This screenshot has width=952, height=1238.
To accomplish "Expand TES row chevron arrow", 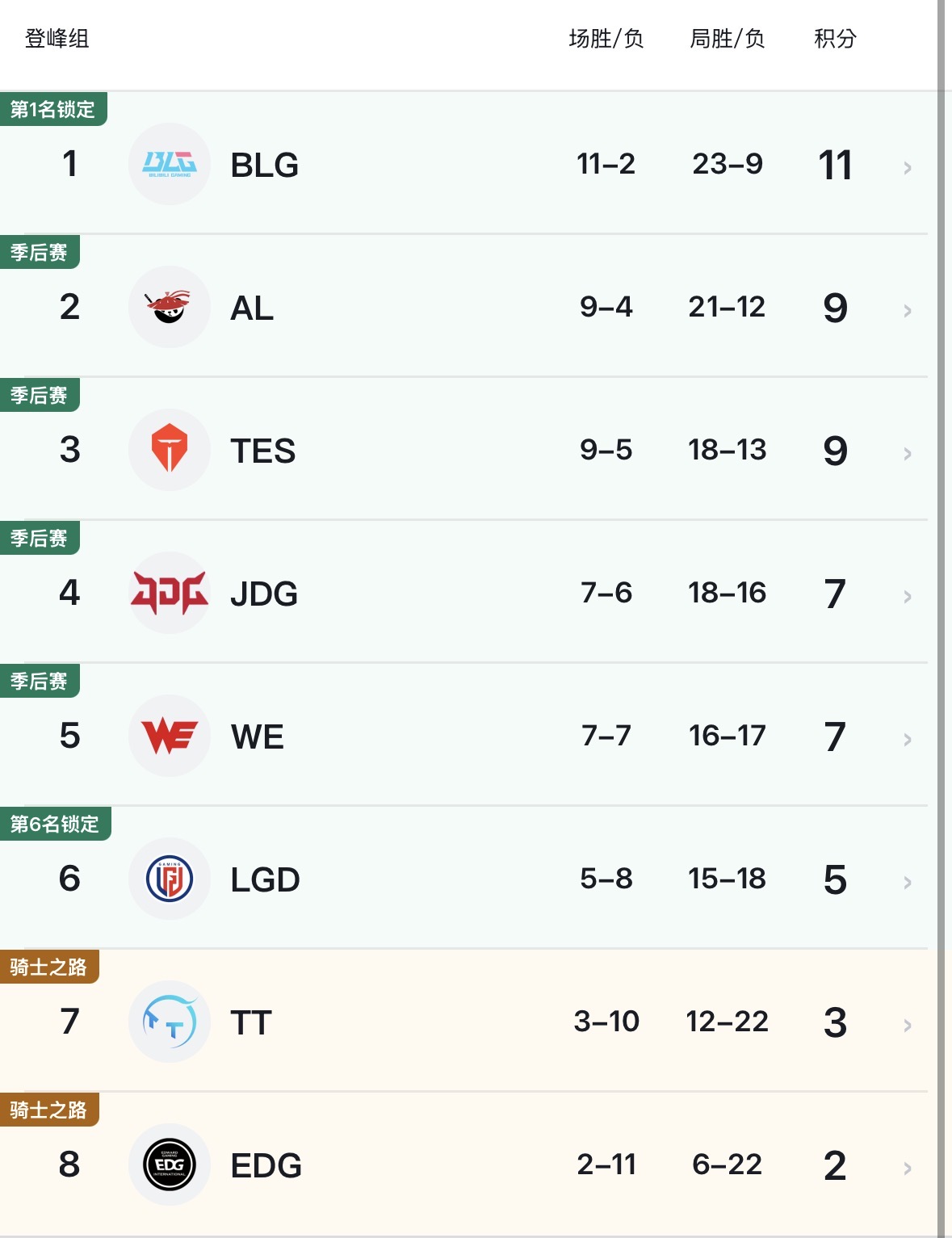I will 908,454.
